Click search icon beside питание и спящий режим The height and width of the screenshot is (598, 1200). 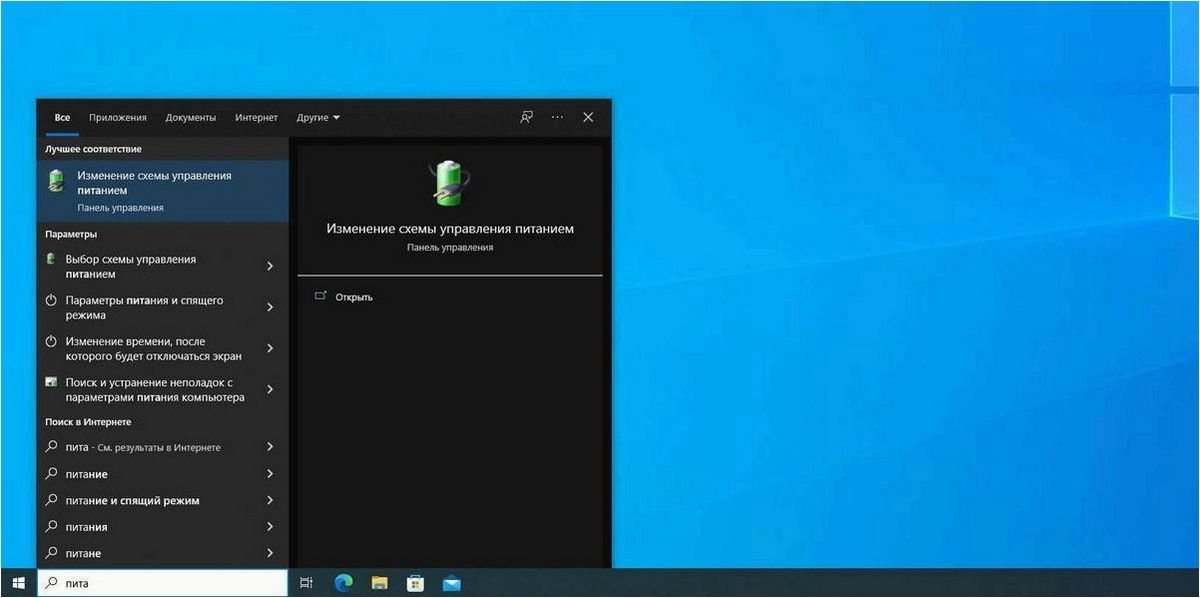pos(52,500)
